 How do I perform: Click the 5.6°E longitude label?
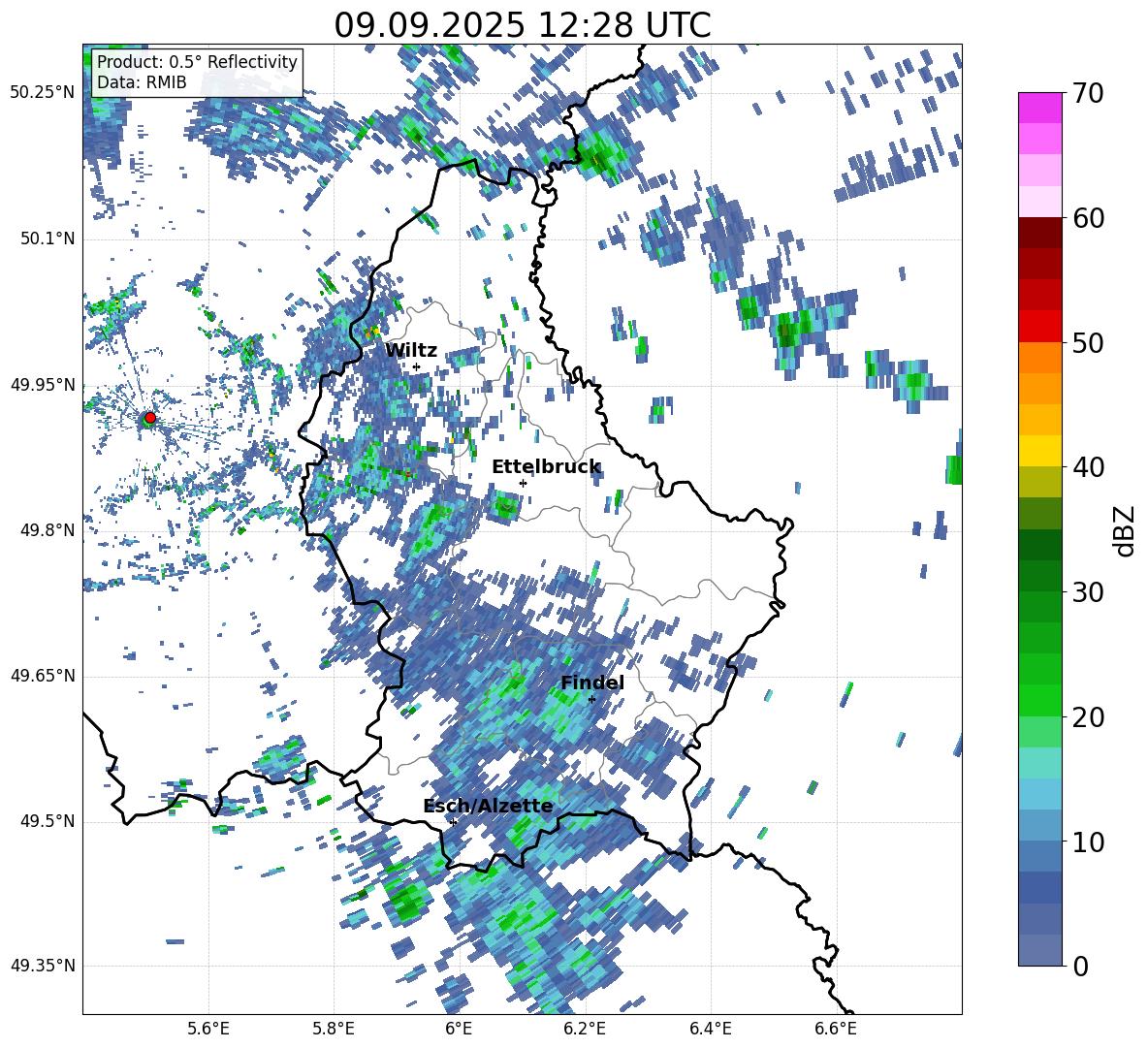pyautogui.click(x=208, y=1029)
